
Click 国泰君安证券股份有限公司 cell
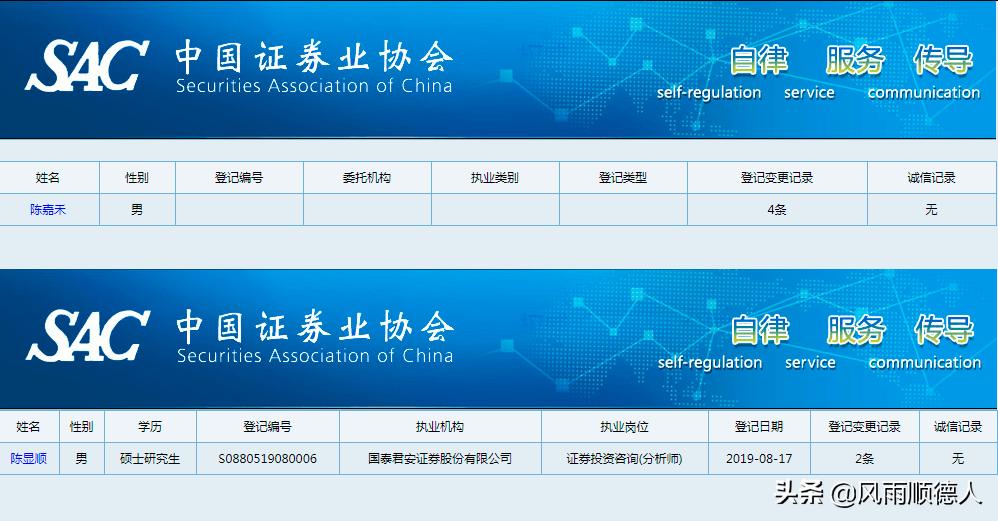pos(440,458)
